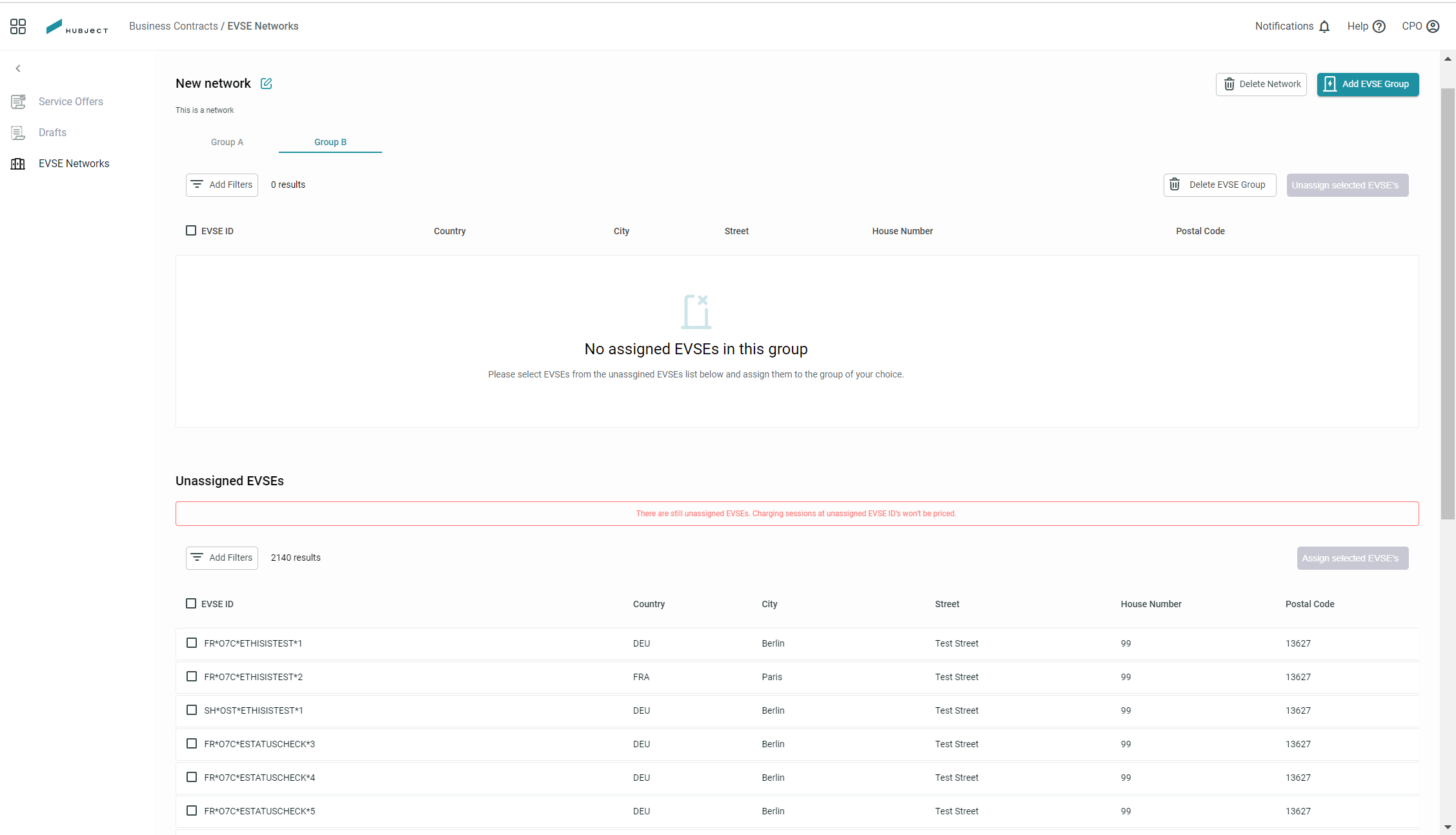
Task: Click the page's vertical scrollbar thumb
Action: (1448, 303)
